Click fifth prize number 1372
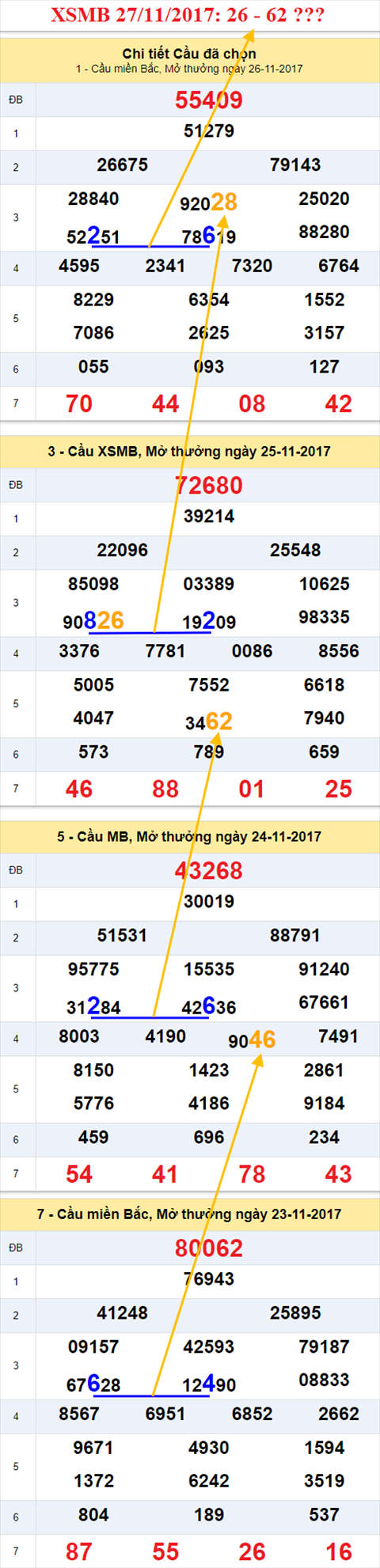380x1568 pixels. coord(93,1481)
